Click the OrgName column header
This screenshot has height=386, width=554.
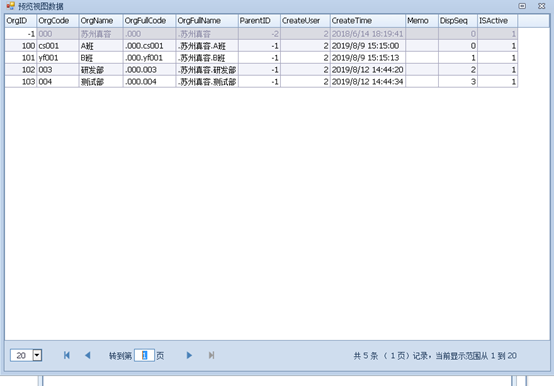tap(101, 21)
